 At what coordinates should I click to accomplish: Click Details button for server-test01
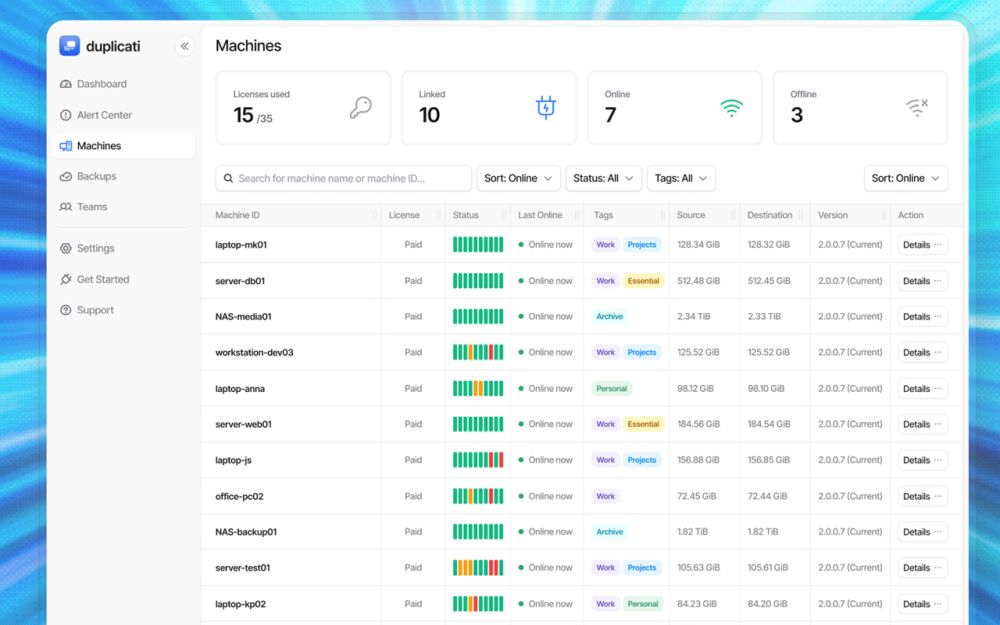point(922,568)
